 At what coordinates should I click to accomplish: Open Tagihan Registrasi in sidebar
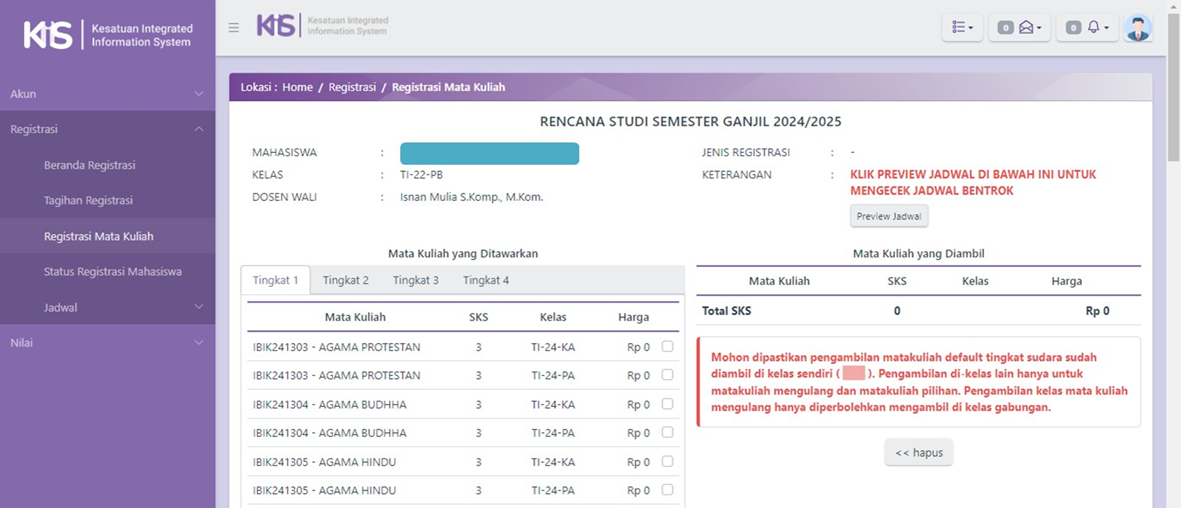tap(88, 201)
